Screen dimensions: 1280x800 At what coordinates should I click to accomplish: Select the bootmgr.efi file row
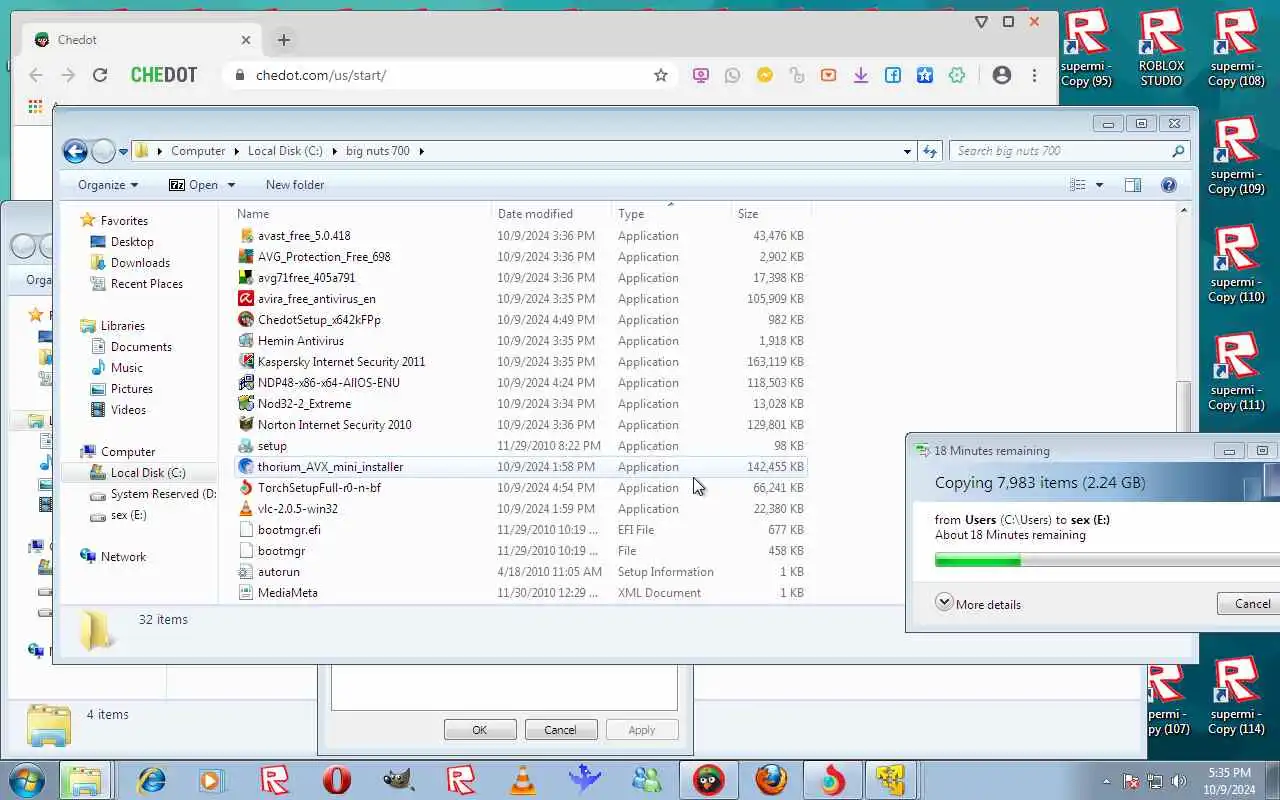click(x=520, y=530)
